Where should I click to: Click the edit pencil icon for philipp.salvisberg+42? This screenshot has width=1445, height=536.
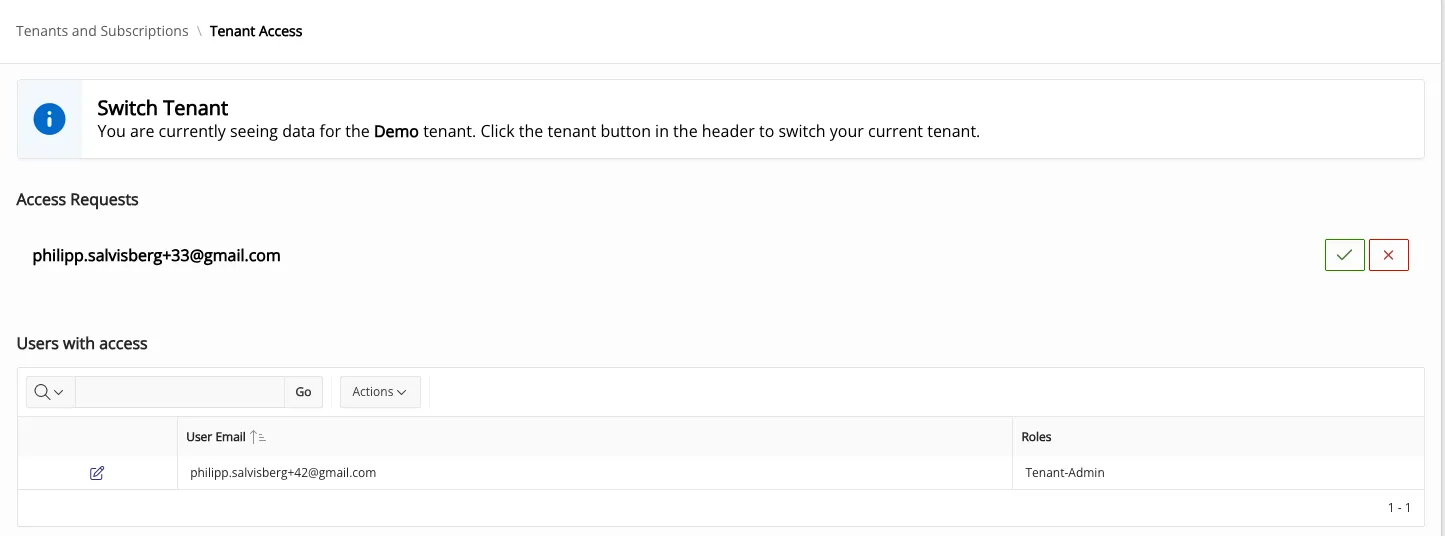97,473
